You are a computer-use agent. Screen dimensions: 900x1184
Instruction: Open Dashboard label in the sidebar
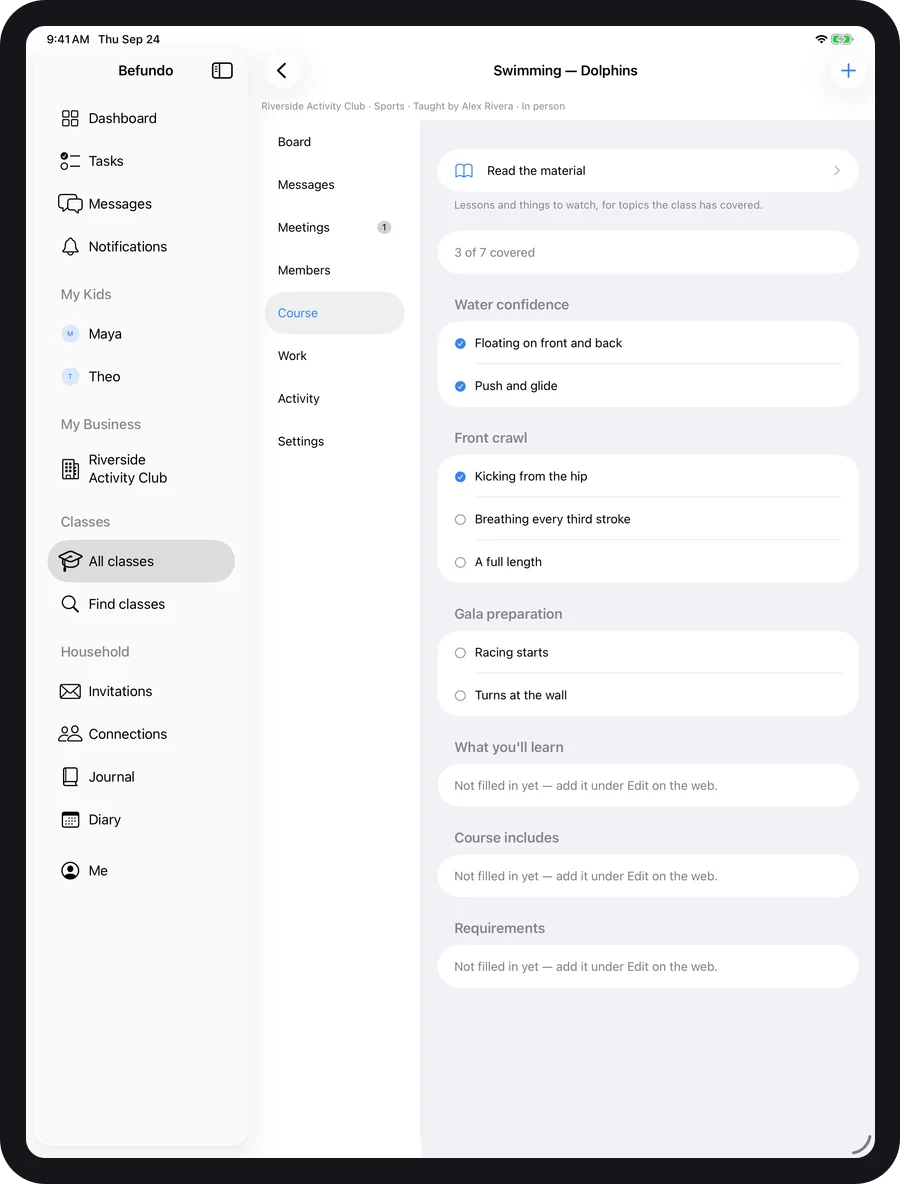click(x=122, y=119)
